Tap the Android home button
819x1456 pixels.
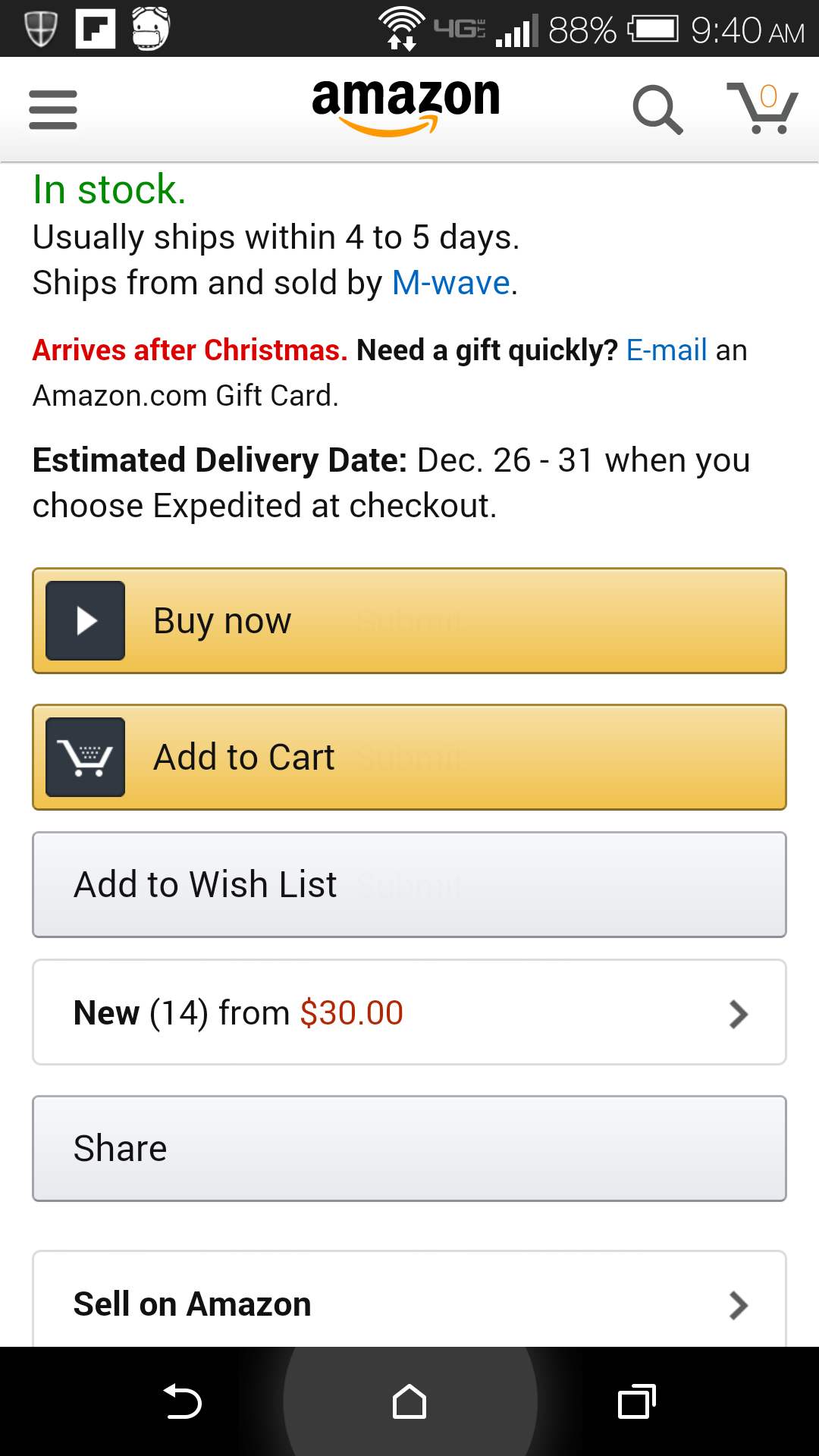(x=409, y=1401)
